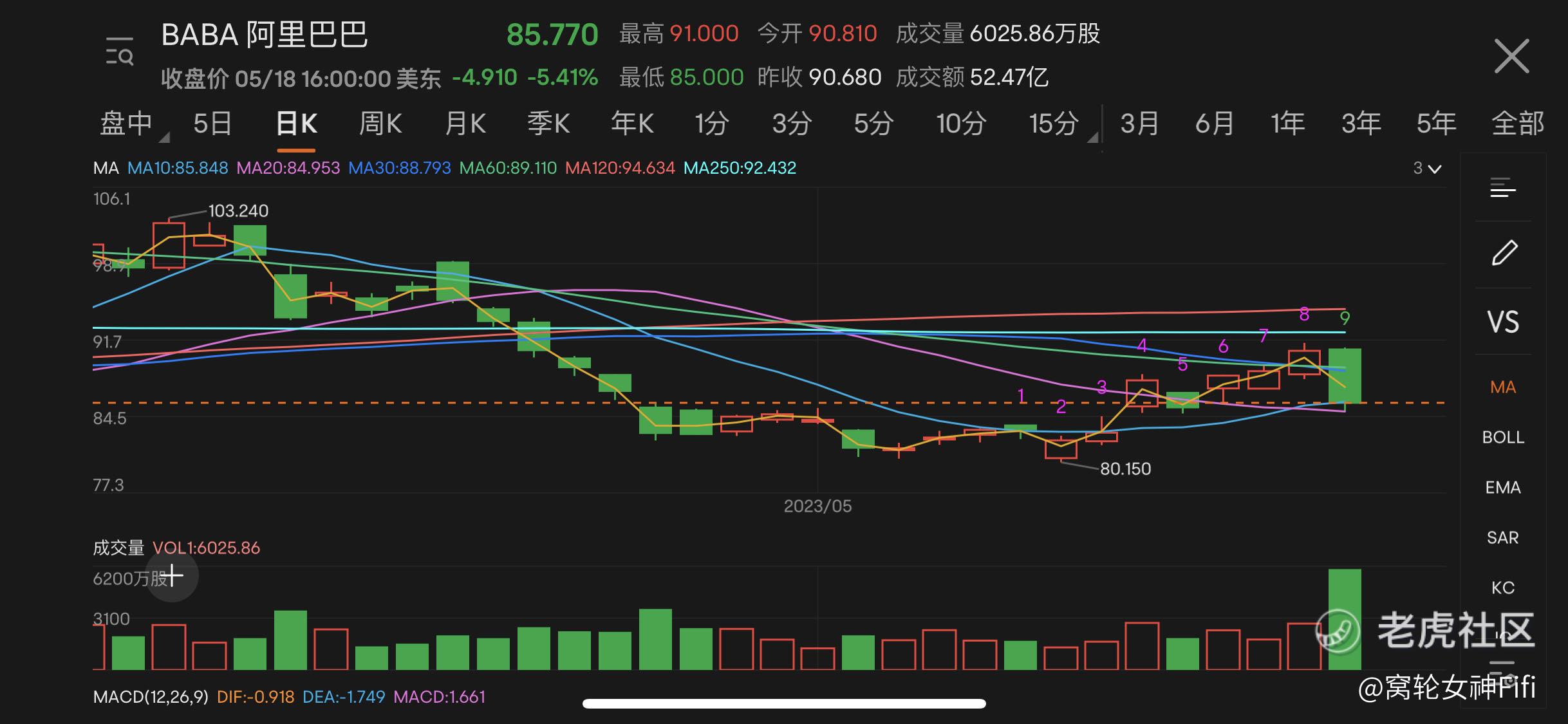Screen dimensions: 1568x724
Task: Select the BOLL indicator
Action: (x=1503, y=437)
